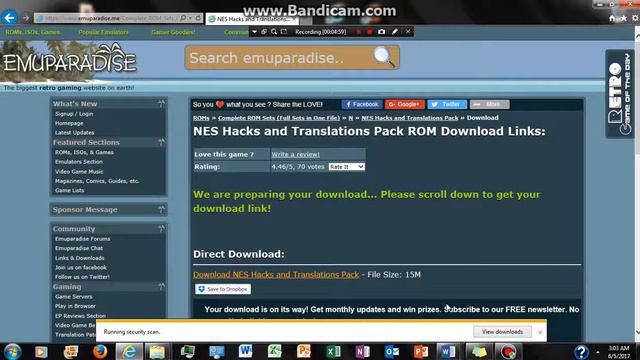The height and width of the screenshot is (360, 640).
Task: Share on Twitter
Action: [447, 104]
